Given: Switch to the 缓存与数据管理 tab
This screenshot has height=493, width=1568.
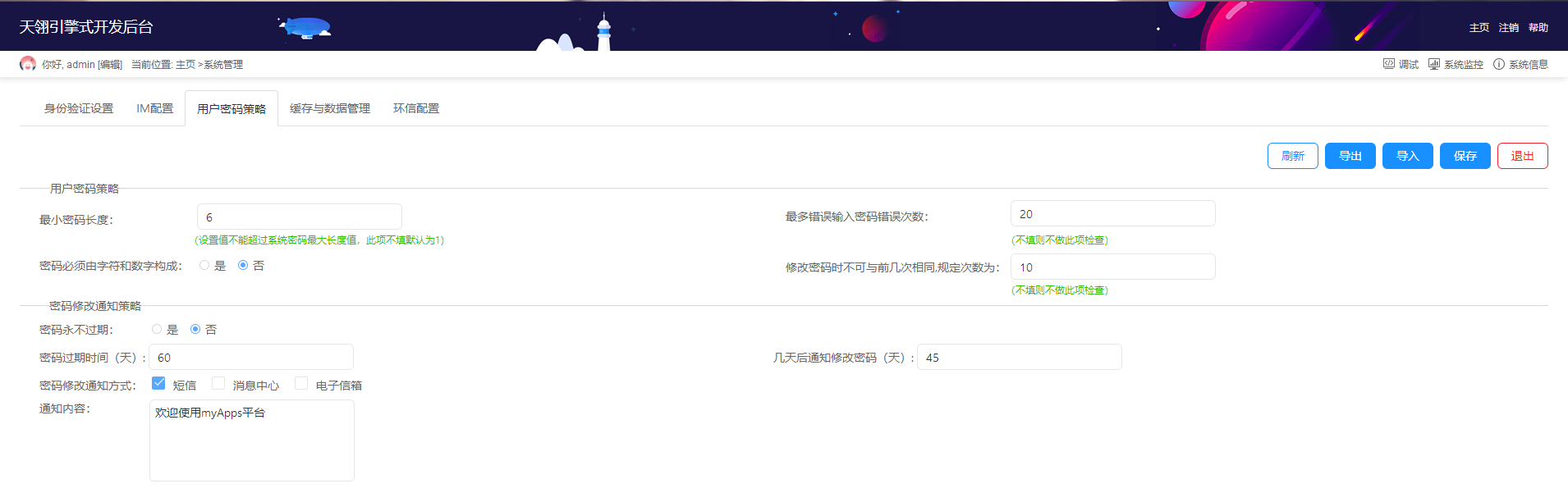Looking at the screenshot, I should (x=329, y=108).
